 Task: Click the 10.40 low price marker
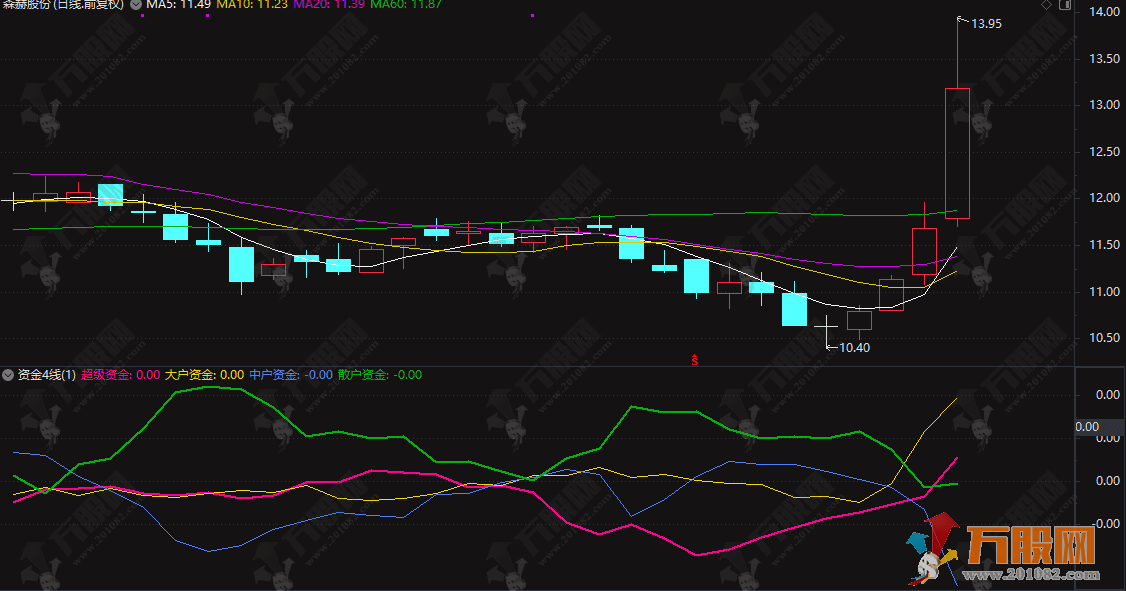point(853,348)
